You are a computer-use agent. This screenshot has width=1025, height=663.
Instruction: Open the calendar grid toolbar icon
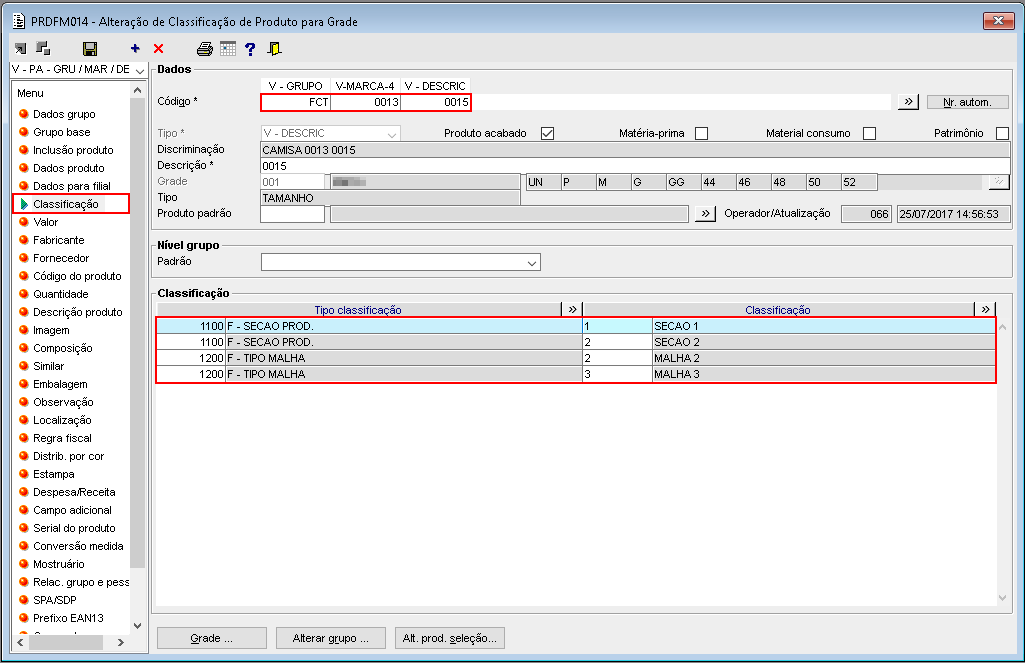(x=227, y=48)
